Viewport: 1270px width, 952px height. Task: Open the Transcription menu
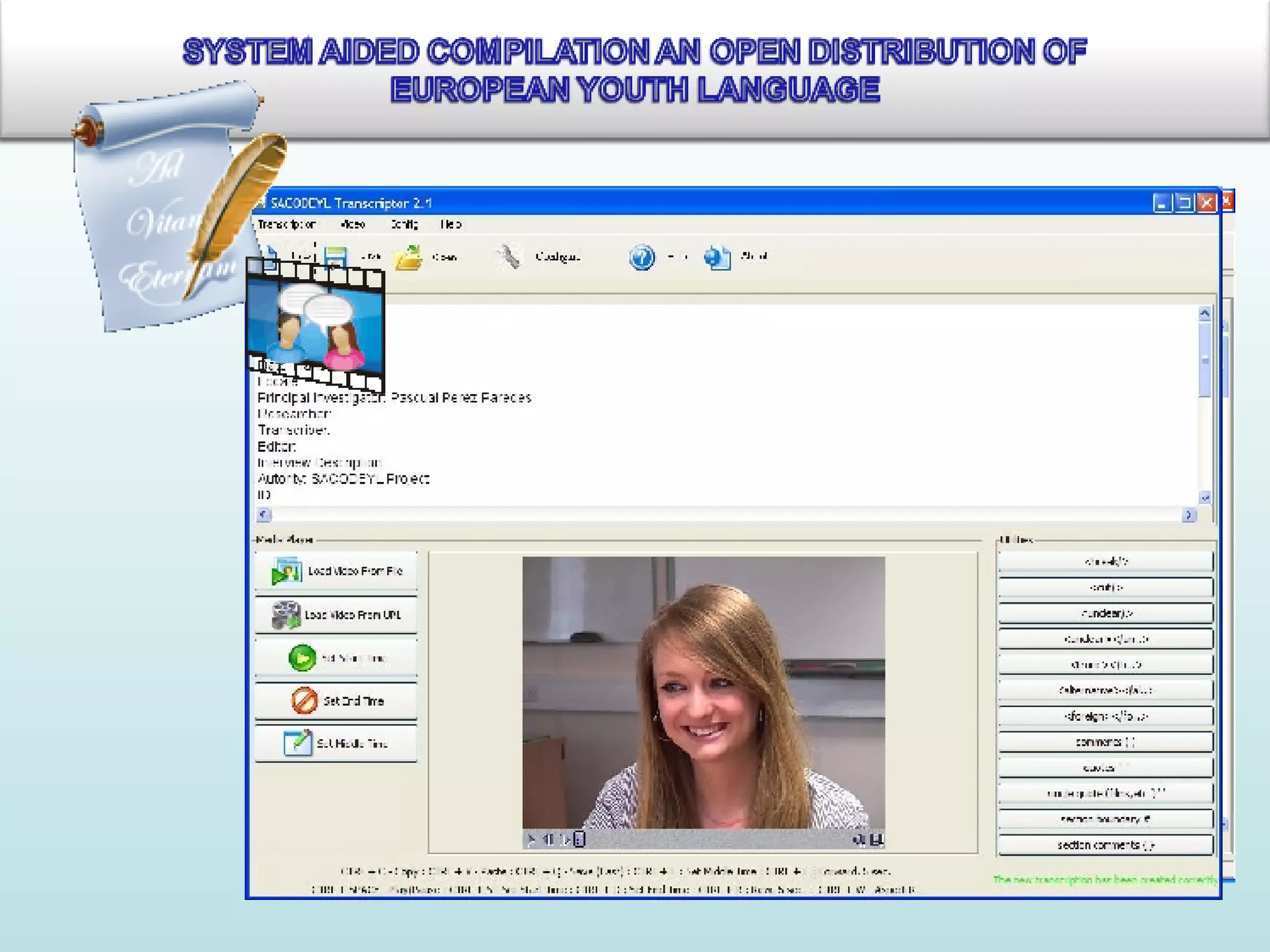coord(286,224)
